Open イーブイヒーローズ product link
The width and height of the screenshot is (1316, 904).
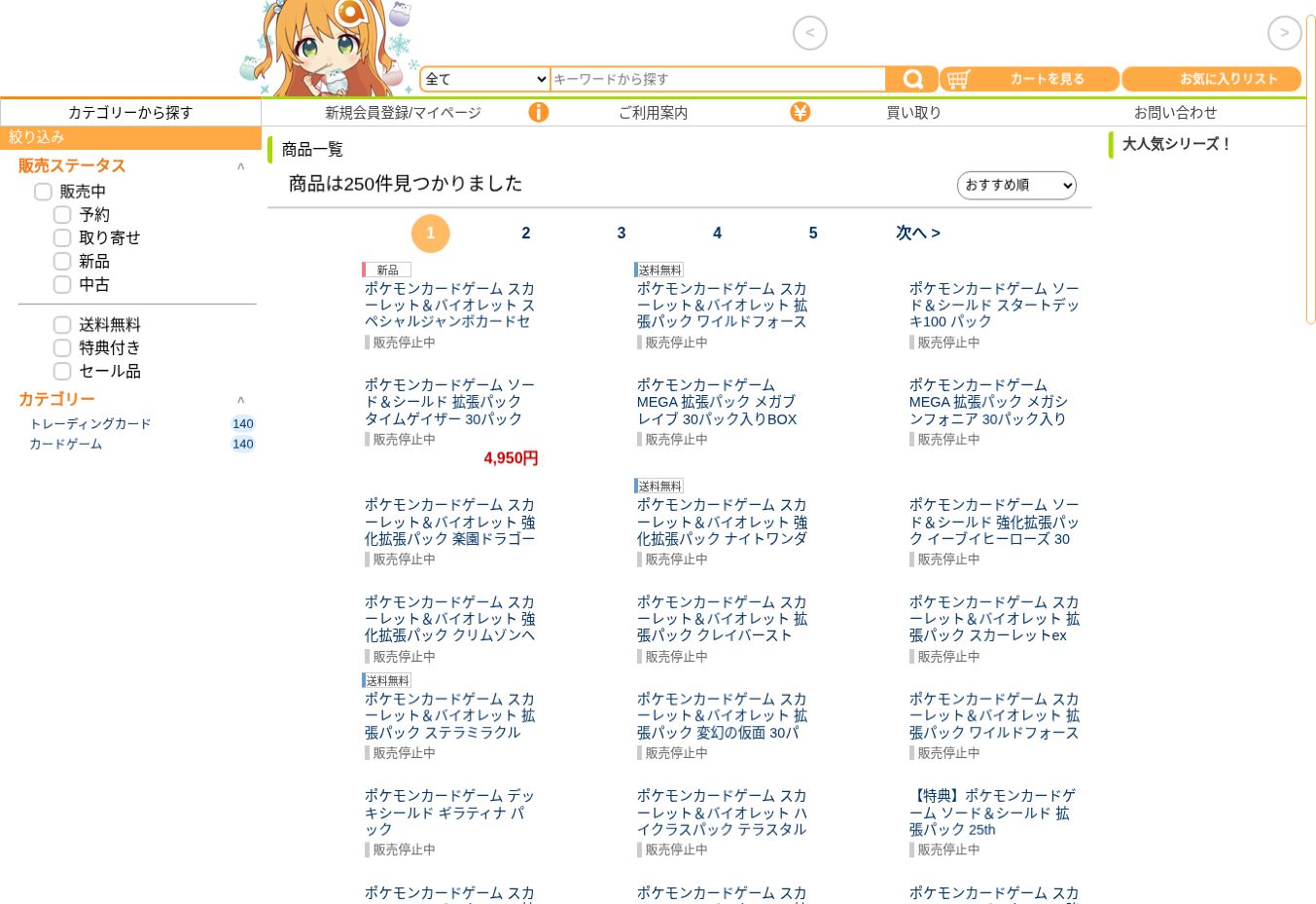[x=995, y=522]
